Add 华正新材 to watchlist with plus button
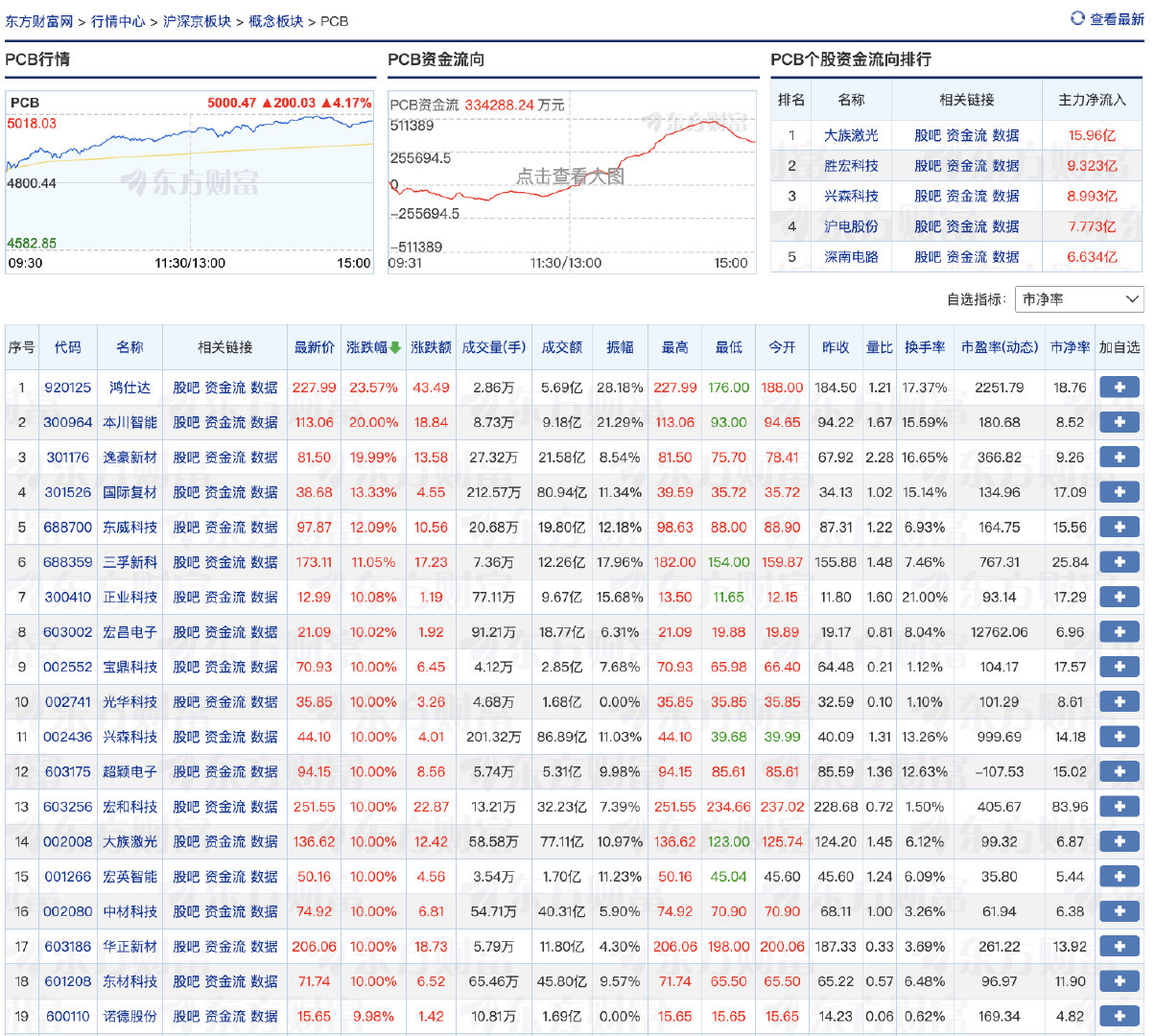1155x1036 pixels. pos(1119,947)
